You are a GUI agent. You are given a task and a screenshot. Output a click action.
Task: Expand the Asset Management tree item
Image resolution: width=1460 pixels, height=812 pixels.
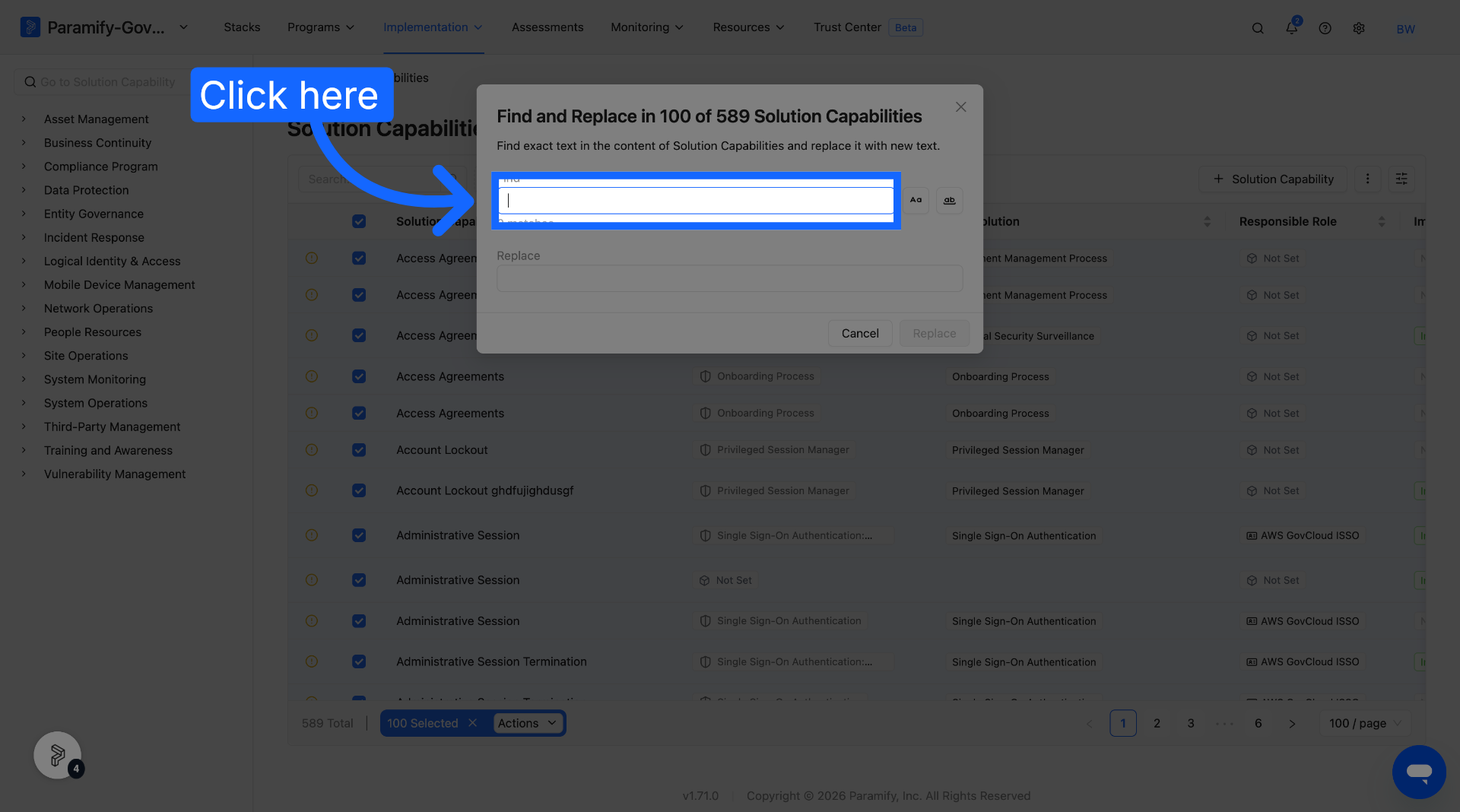click(x=24, y=119)
